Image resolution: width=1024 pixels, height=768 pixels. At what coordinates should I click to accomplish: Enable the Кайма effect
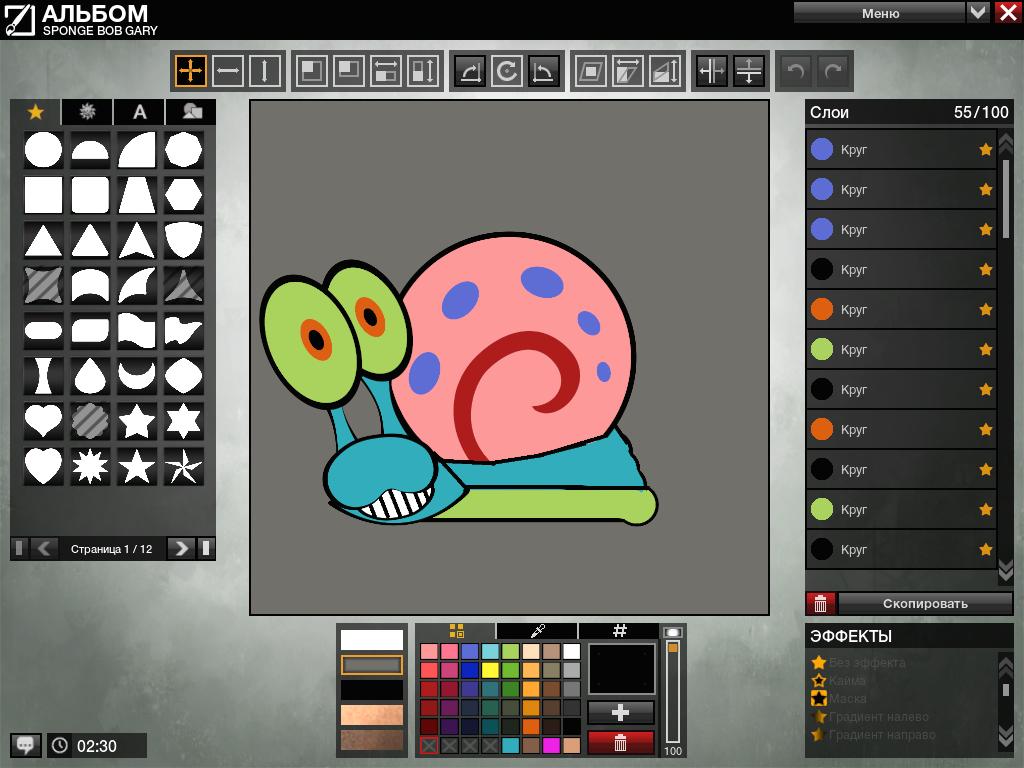(847, 680)
